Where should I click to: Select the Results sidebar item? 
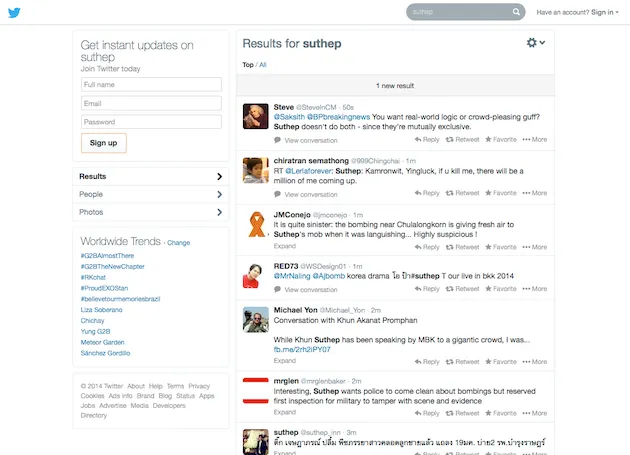coord(151,176)
